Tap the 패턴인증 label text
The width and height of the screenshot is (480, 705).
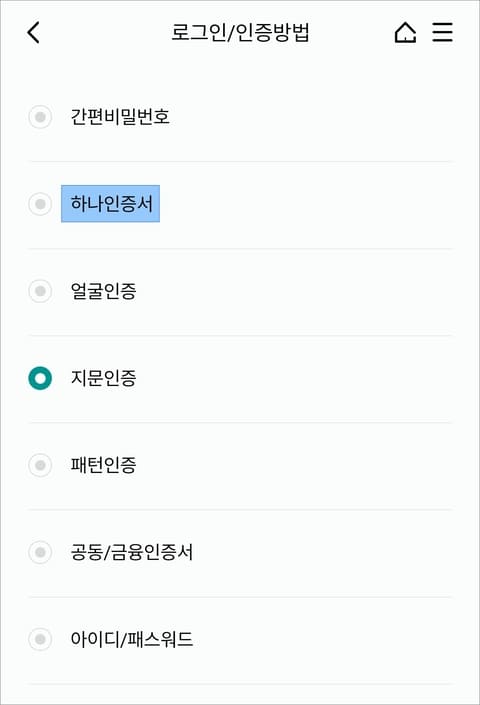click(x=103, y=465)
